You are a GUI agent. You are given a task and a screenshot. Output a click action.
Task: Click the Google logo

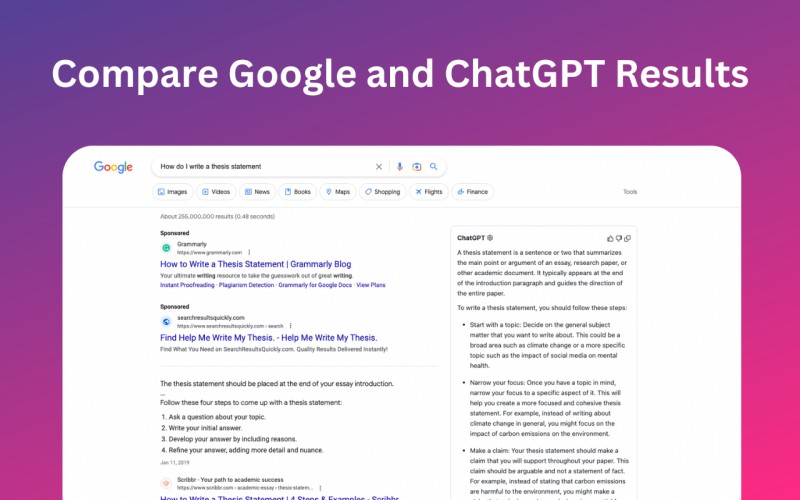click(x=113, y=167)
